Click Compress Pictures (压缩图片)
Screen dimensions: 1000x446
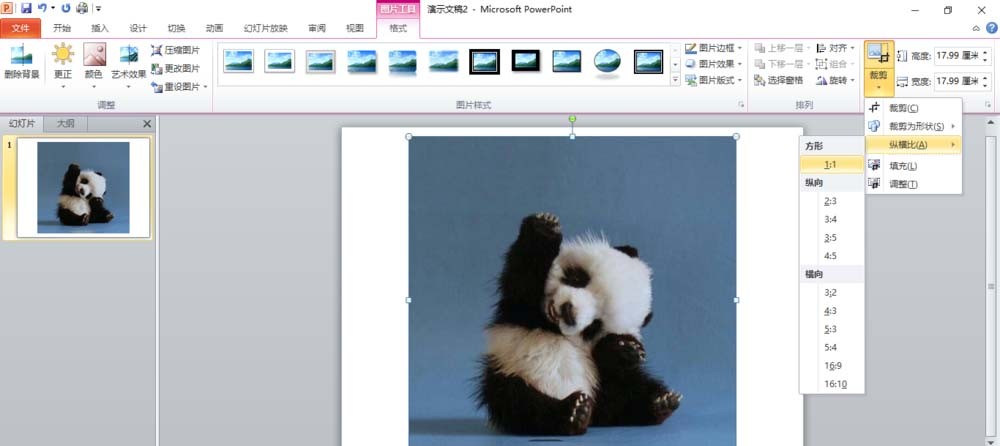pos(175,50)
